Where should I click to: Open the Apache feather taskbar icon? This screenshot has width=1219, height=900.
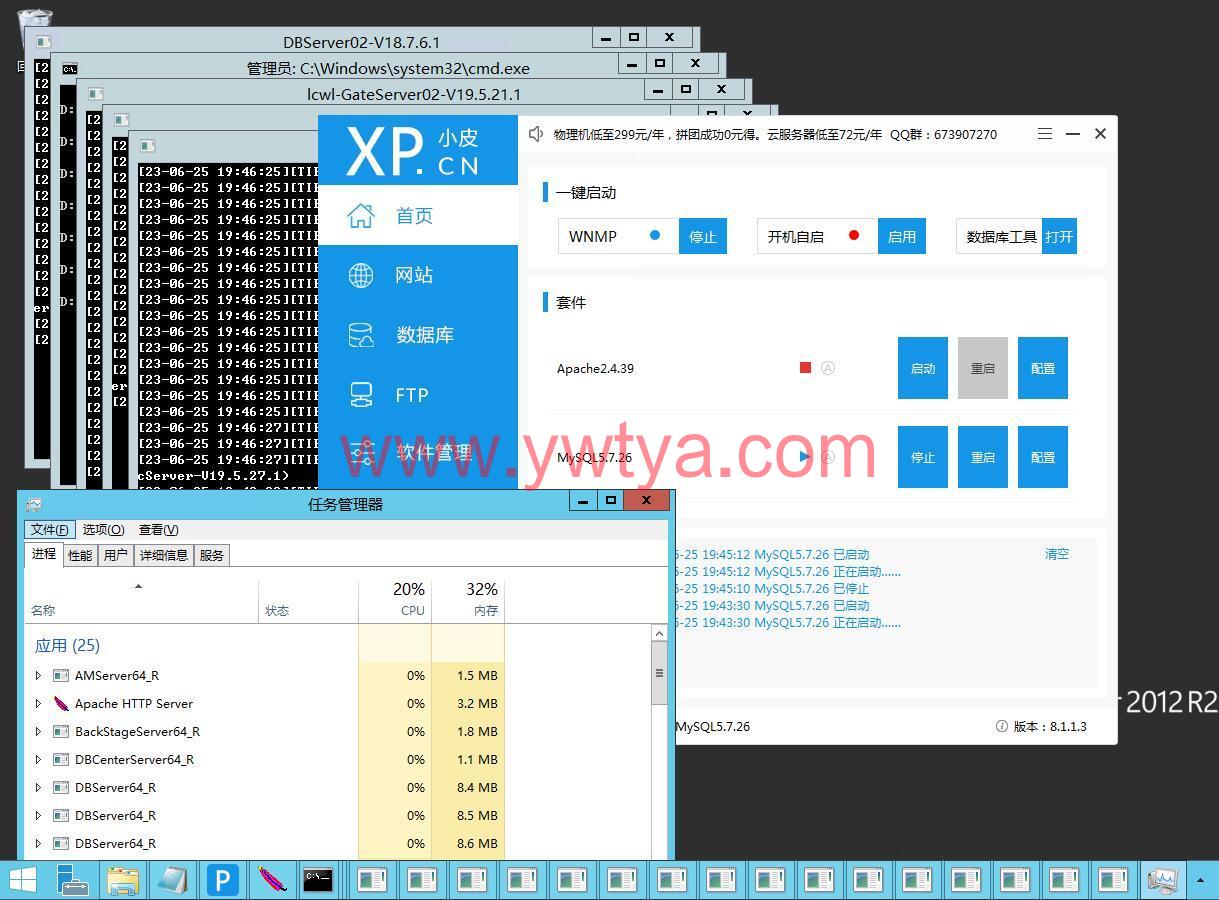pos(271,880)
